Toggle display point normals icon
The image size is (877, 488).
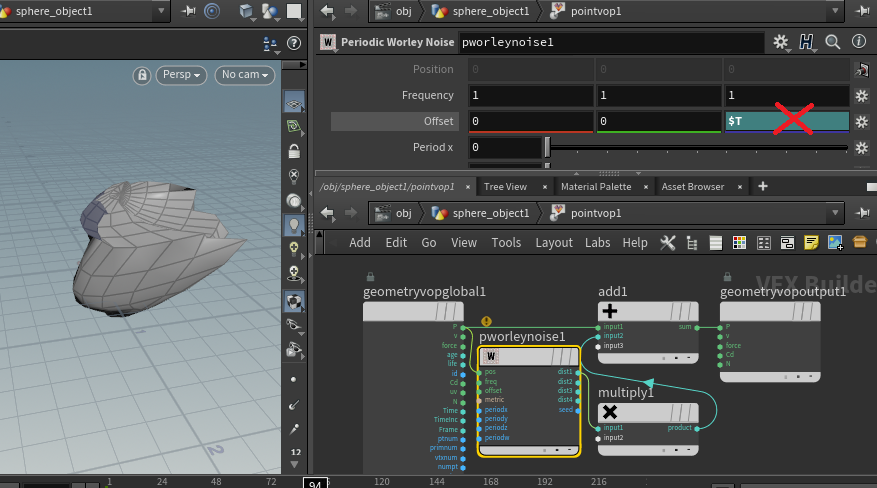[x=294, y=405]
